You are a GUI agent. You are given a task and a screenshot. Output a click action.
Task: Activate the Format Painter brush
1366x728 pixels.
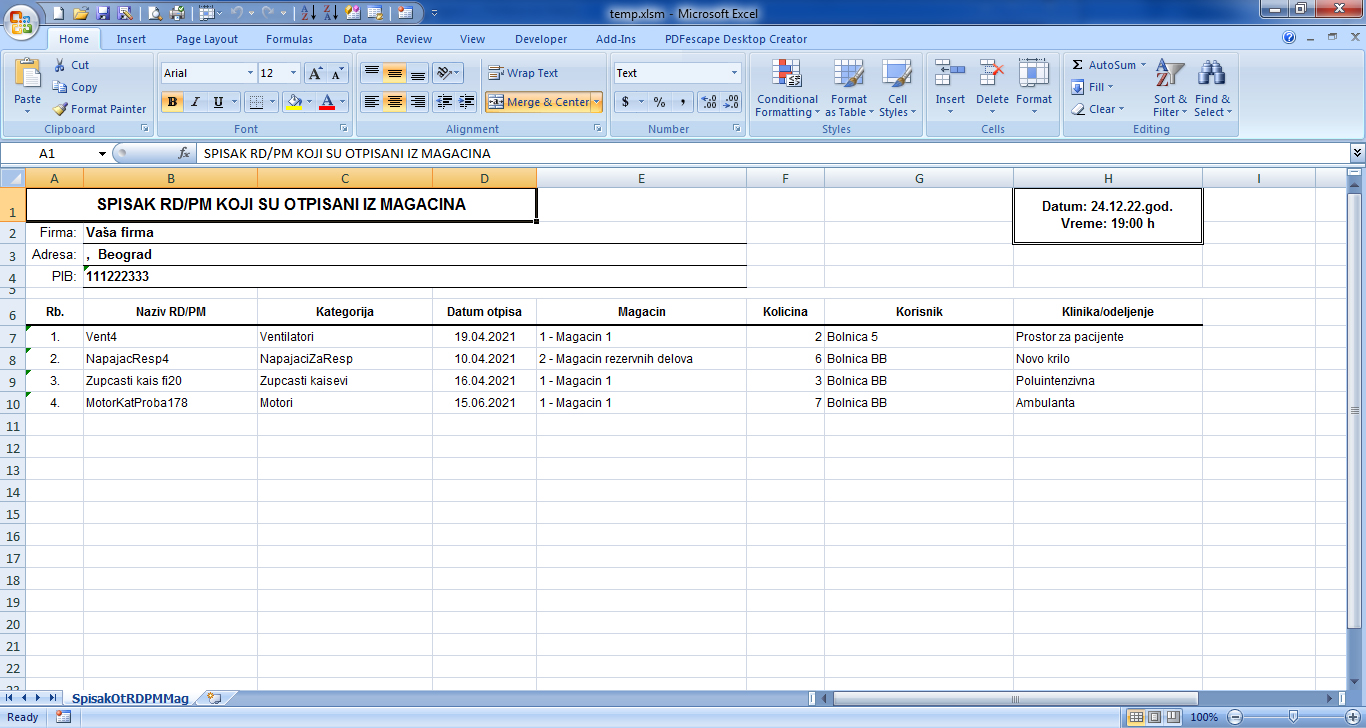click(99, 109)
